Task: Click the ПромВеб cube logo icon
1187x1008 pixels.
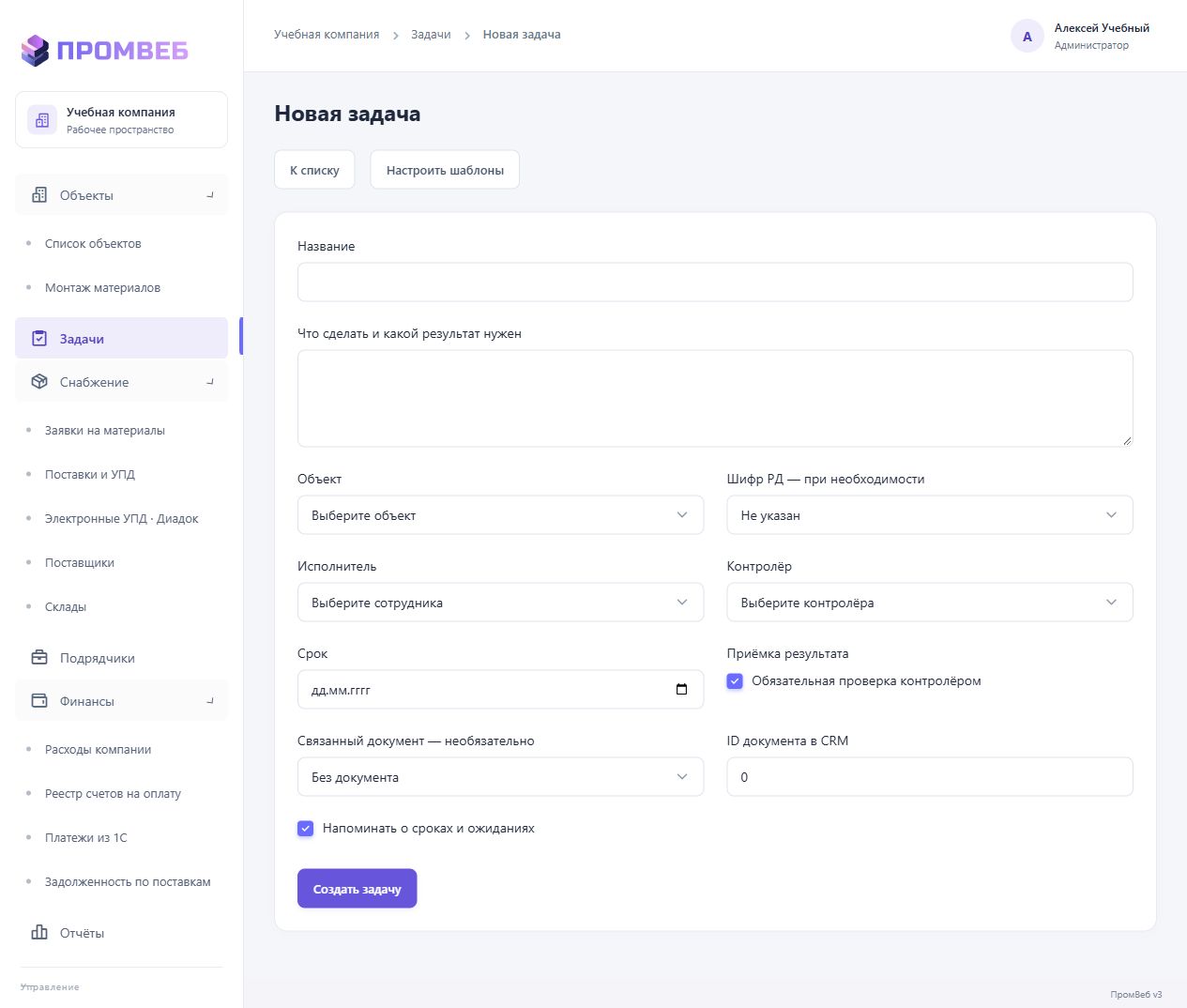Action: click(x=35, y=51)
